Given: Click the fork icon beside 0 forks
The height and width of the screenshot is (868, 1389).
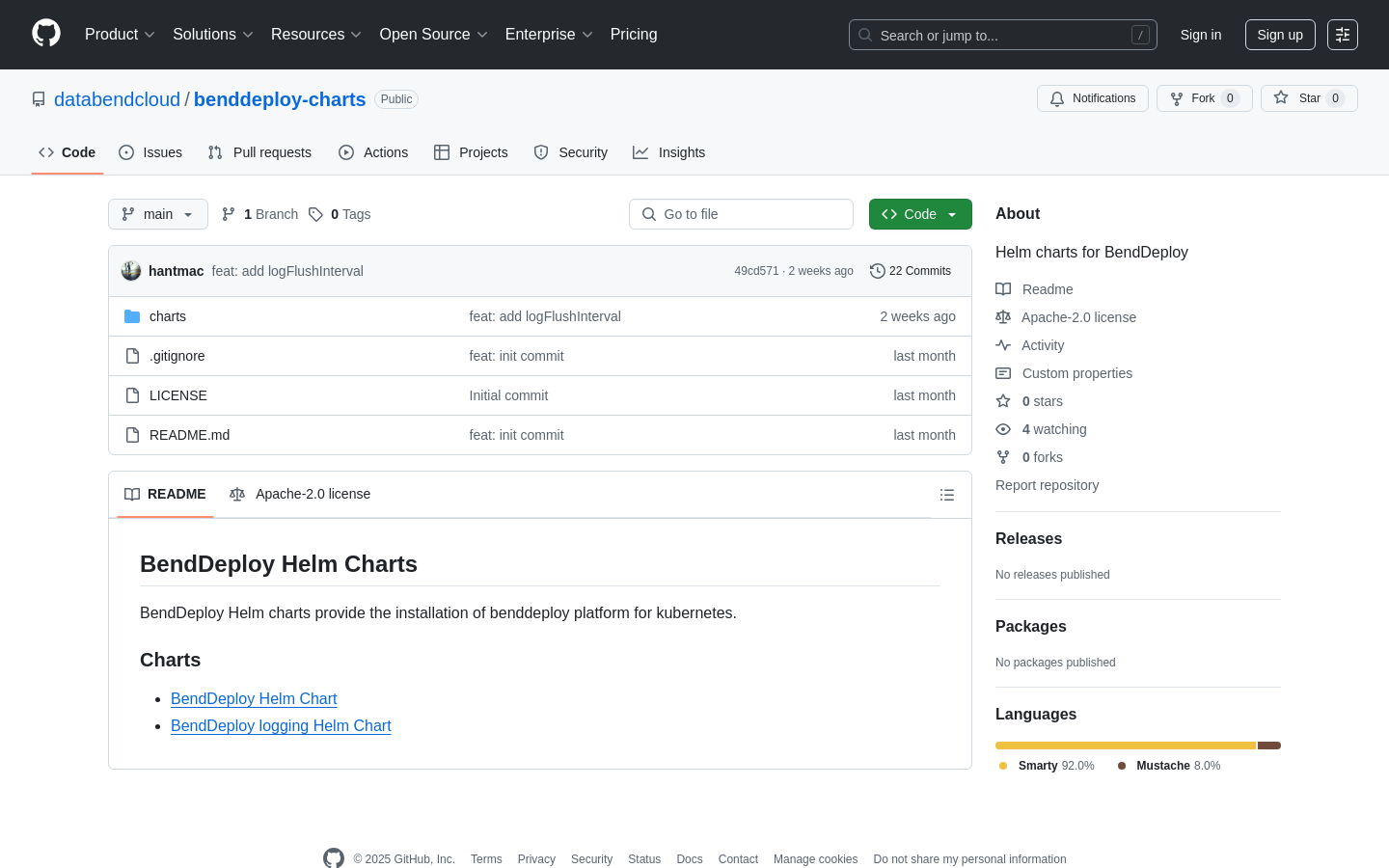Looking at the screenshot, I should (1003, 457).
